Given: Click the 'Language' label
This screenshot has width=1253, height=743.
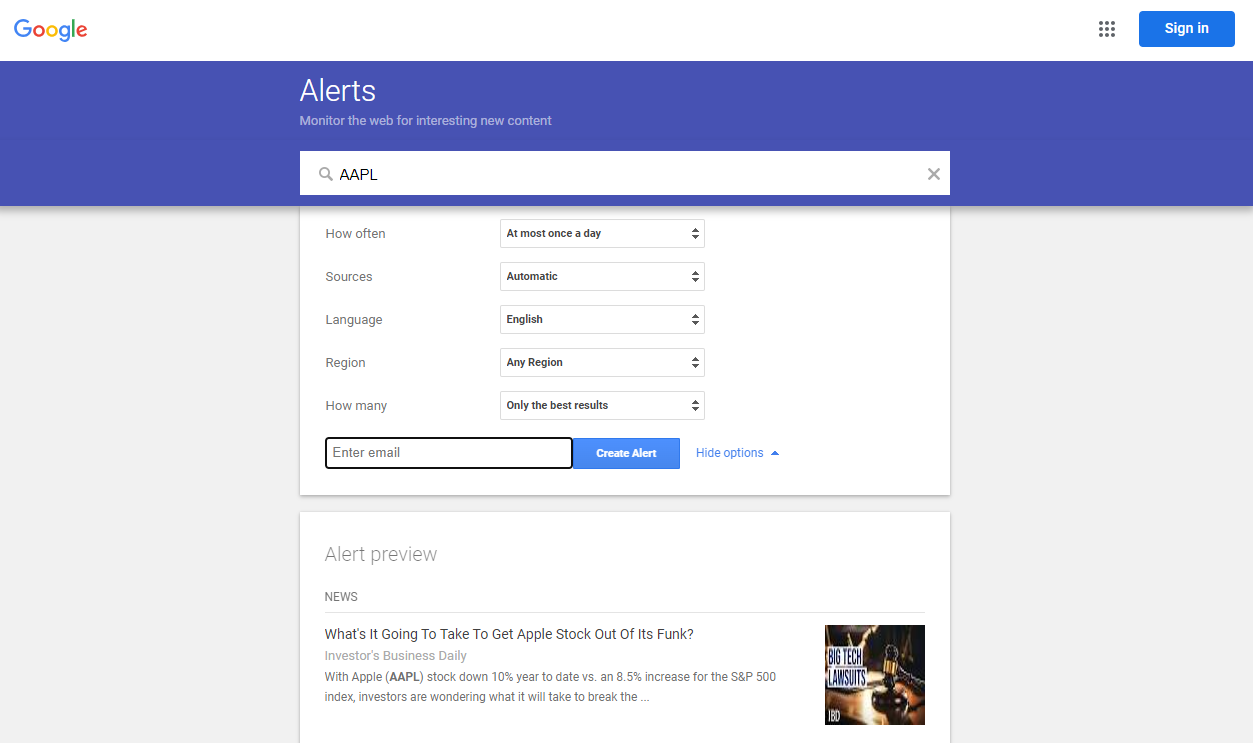Looking at the screenshot, I should 354,320.
